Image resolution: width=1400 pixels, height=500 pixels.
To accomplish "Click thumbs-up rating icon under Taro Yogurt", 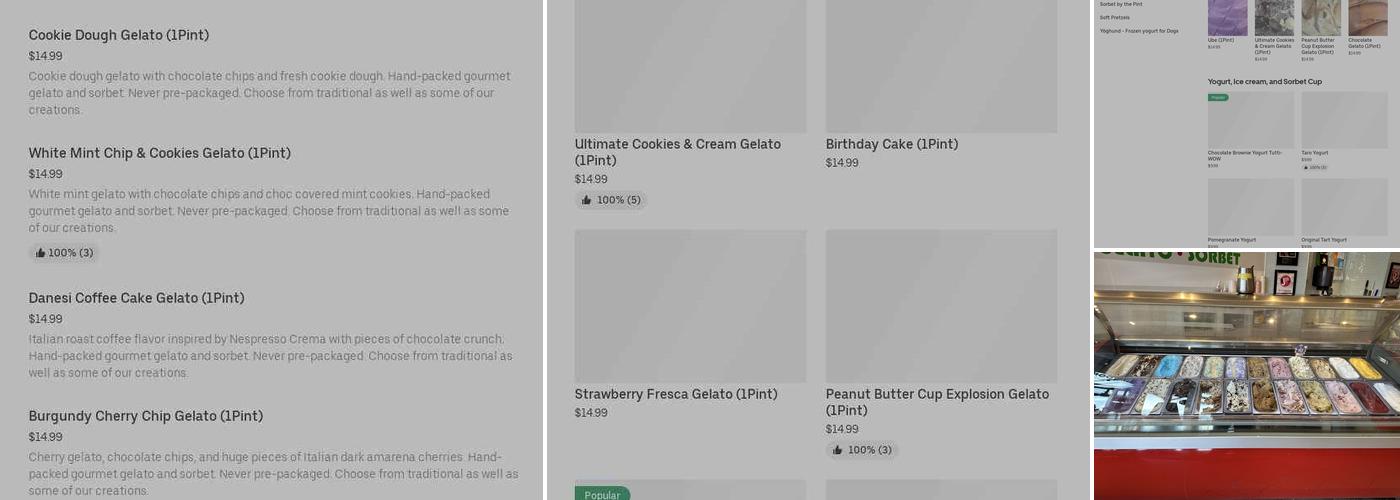I will pyautogui.click(x=1304, y=167).
